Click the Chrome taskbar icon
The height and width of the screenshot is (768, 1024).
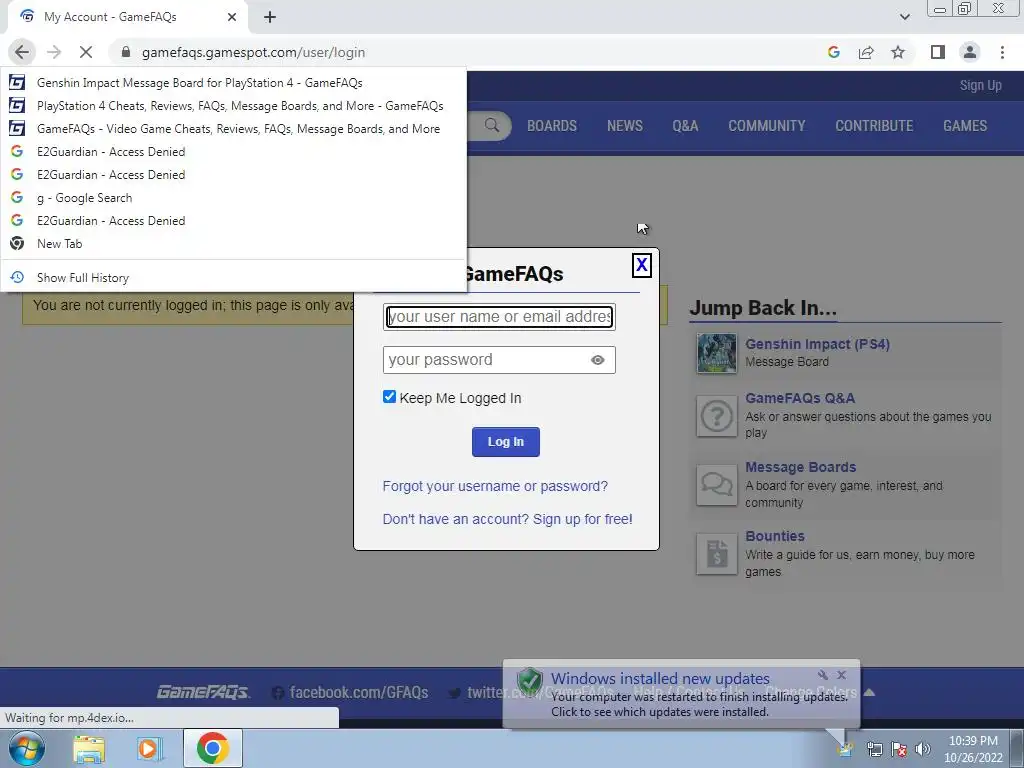click(213, 748)
